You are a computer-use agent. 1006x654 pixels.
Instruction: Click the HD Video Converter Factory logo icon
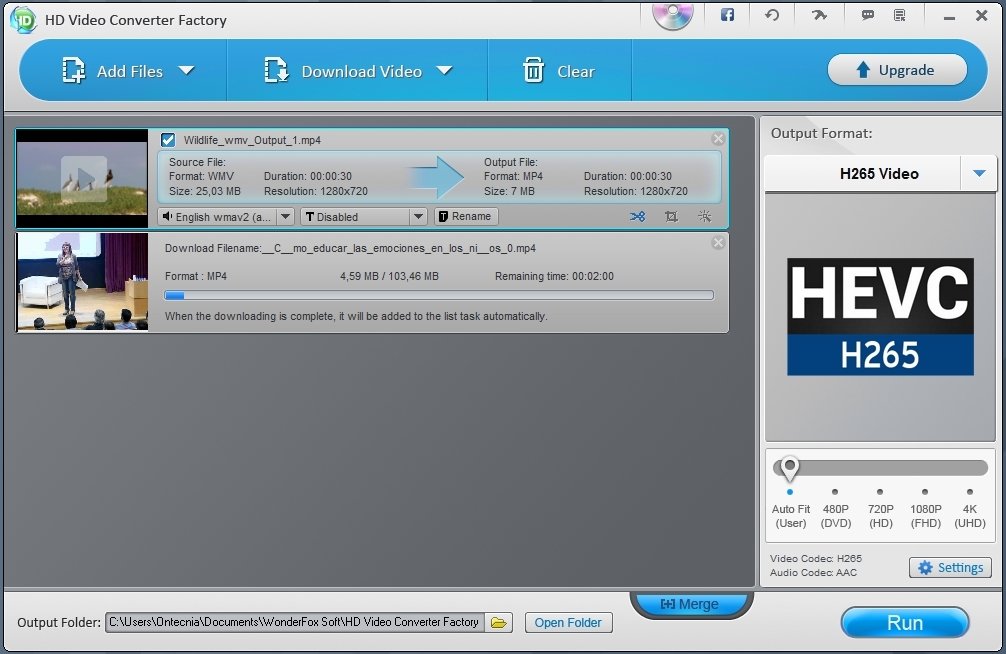23,20
